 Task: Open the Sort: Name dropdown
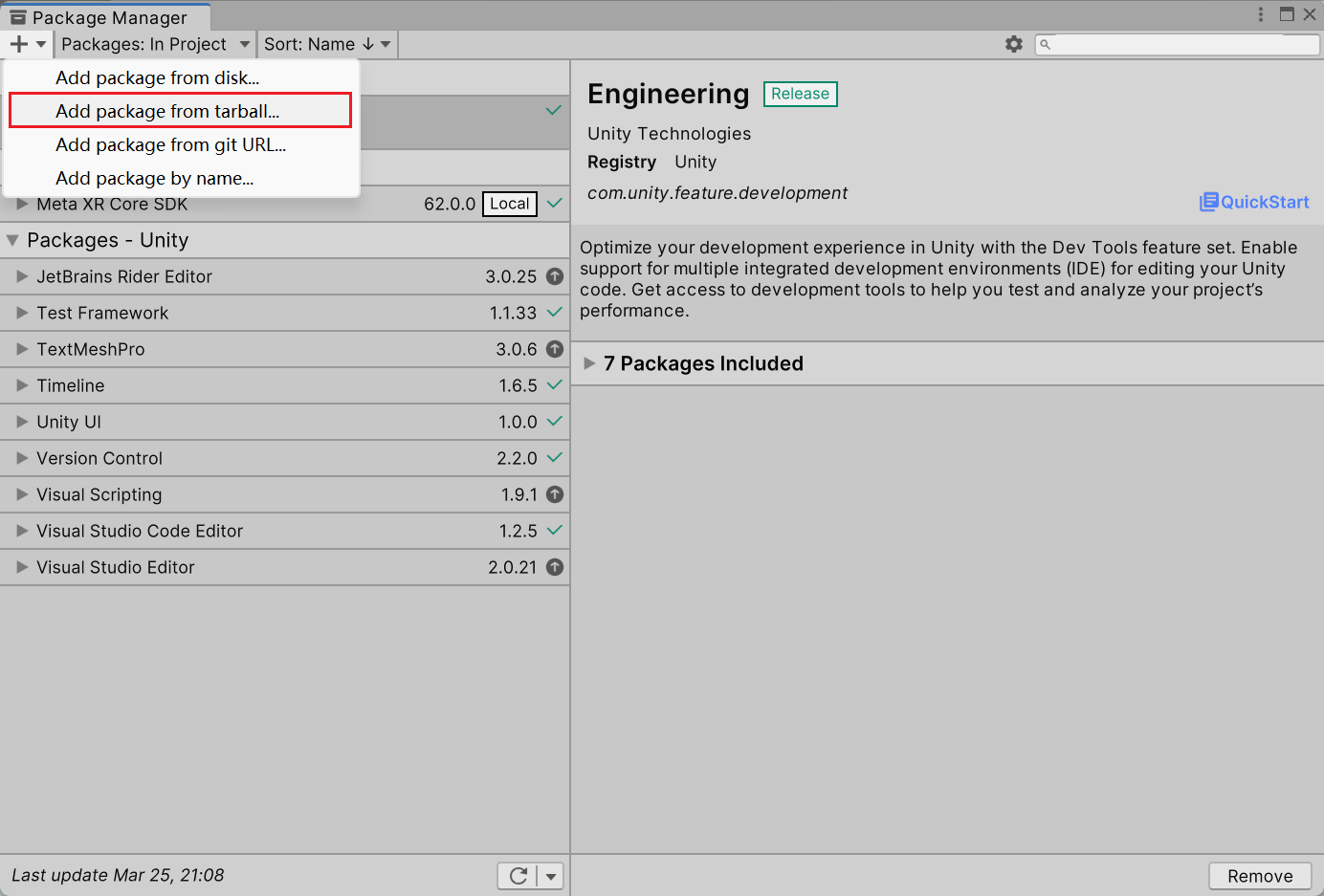327,44
